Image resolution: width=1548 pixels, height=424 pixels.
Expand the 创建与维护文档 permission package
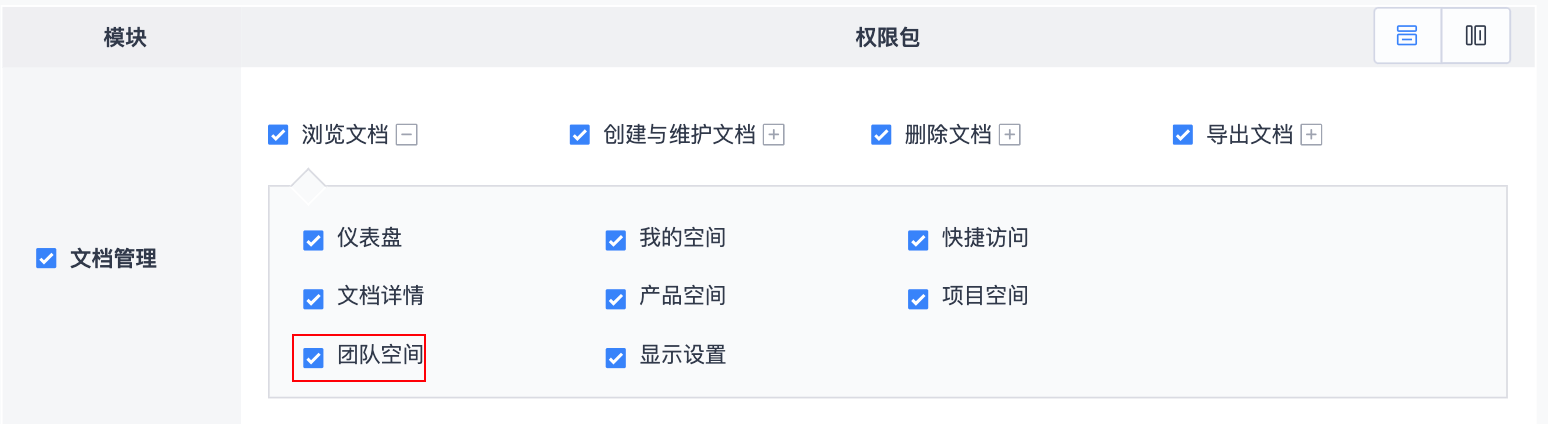coord(773,135)
